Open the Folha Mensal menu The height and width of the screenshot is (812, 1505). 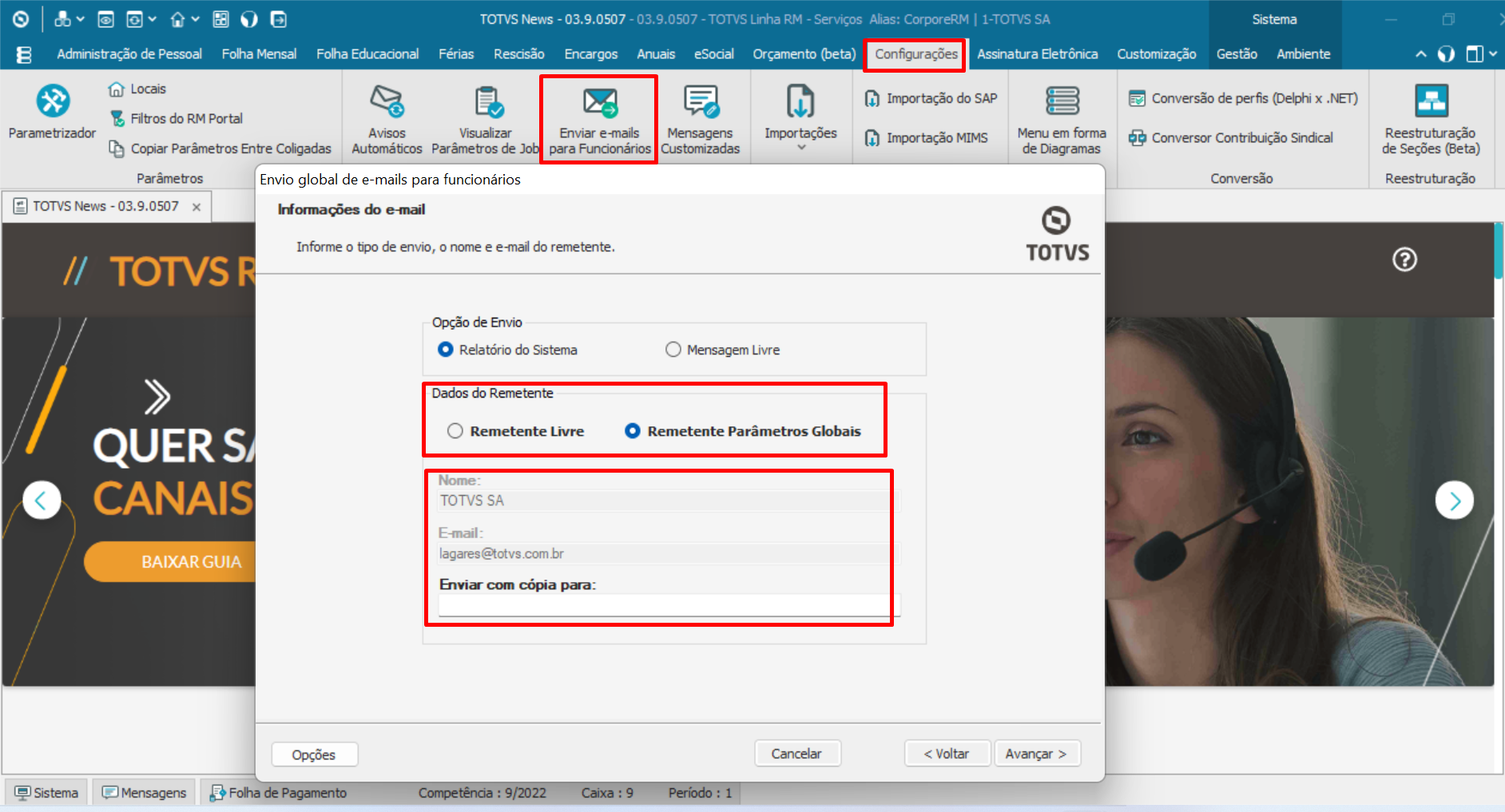pyautogui.click(x=259, y=54)
